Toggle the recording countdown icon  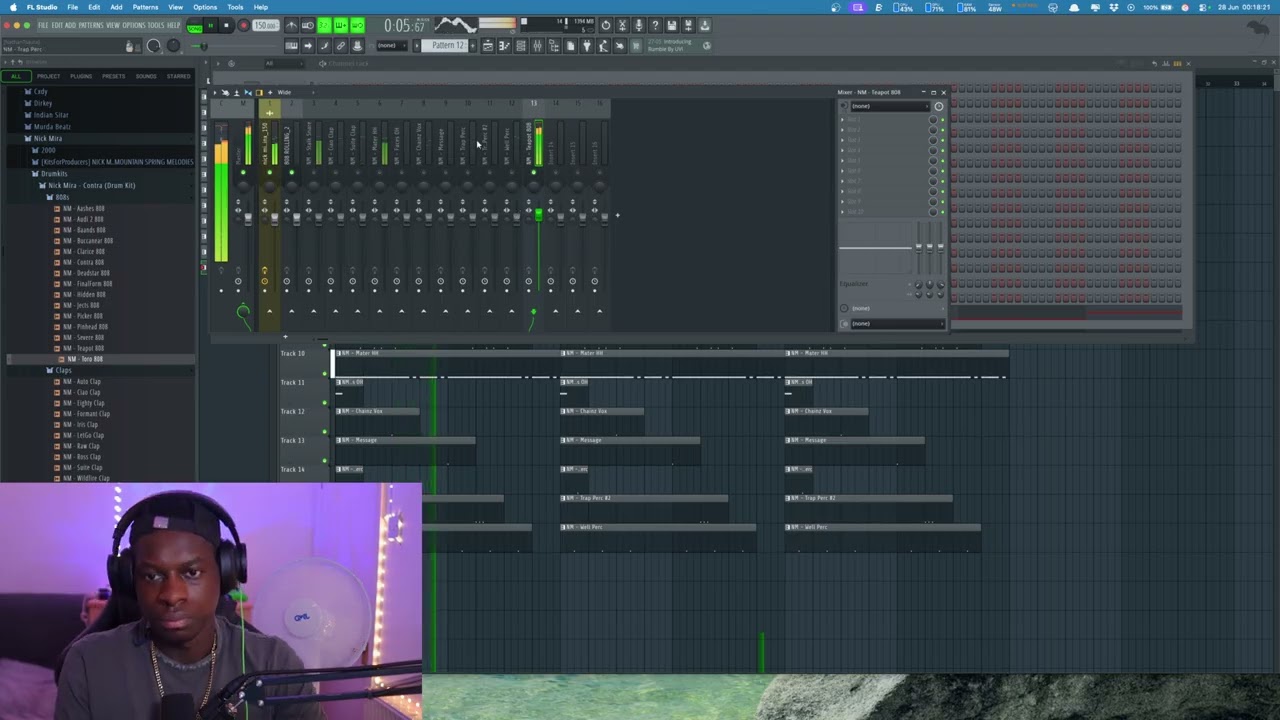point(324,25)
